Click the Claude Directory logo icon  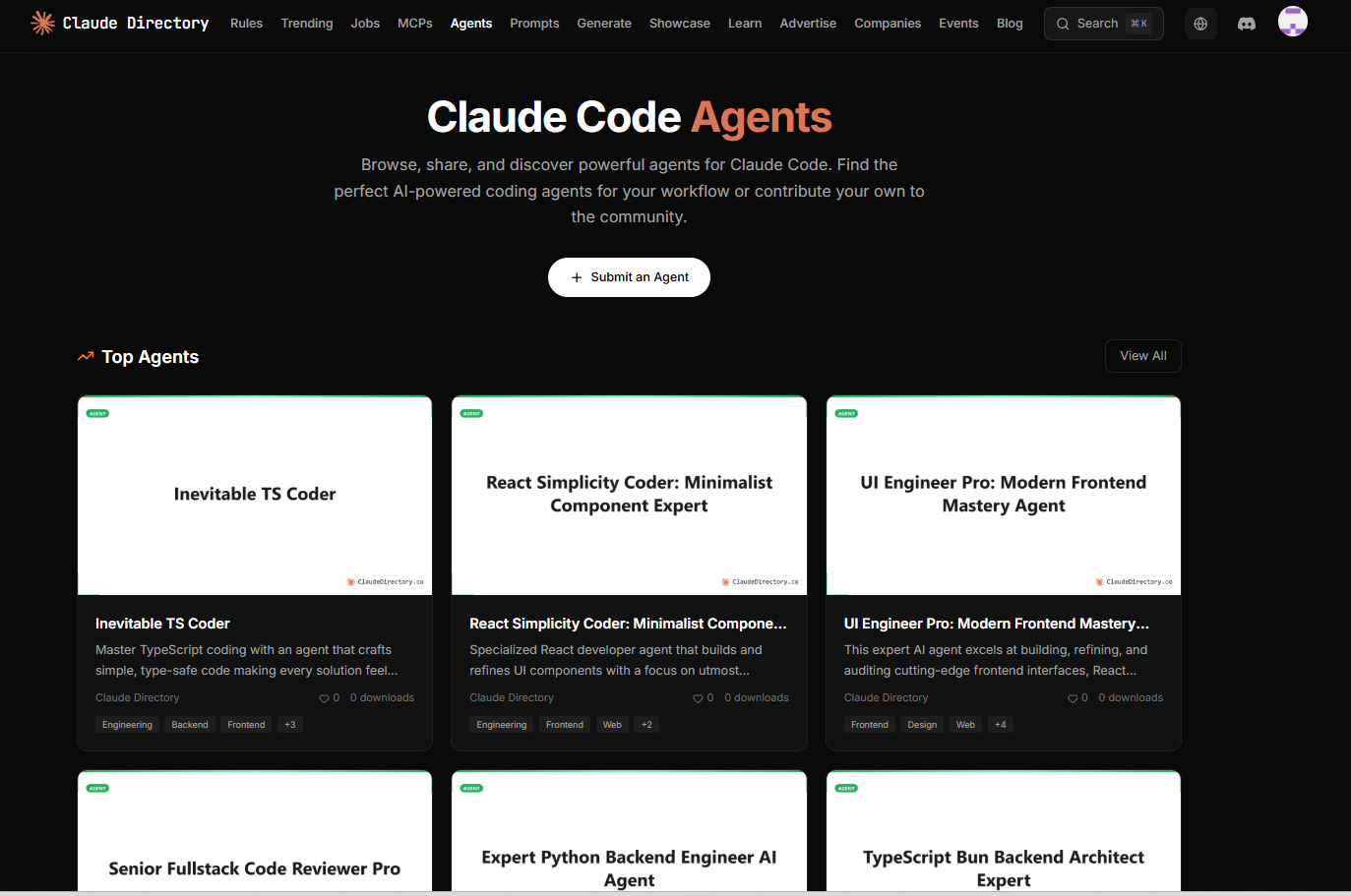coord(41,22)
